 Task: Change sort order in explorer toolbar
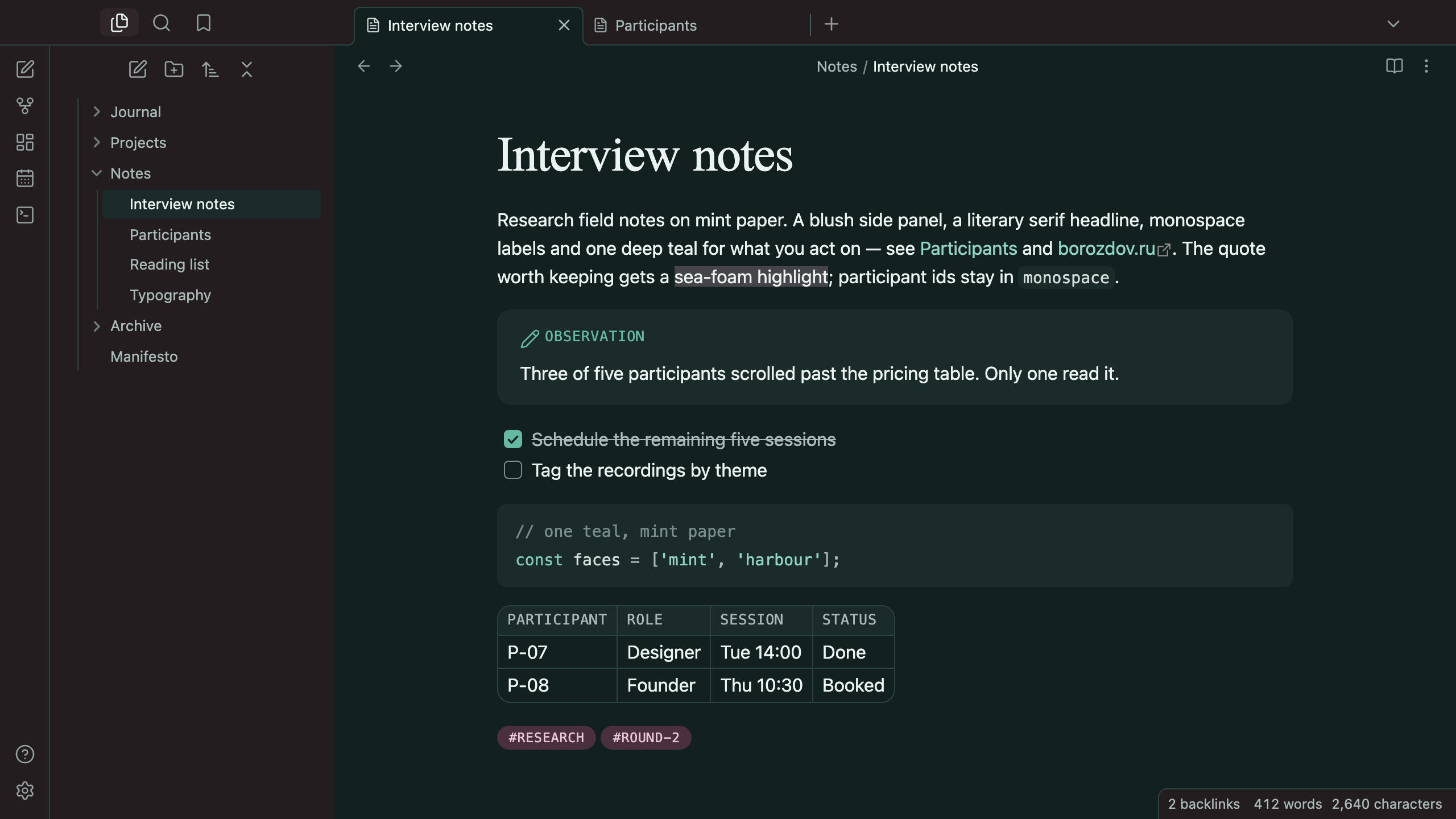210,69
